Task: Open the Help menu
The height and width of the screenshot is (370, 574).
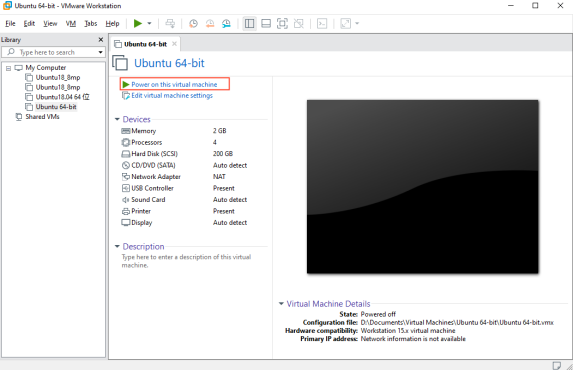Action: pyautogui.click(x=112, y=24)
